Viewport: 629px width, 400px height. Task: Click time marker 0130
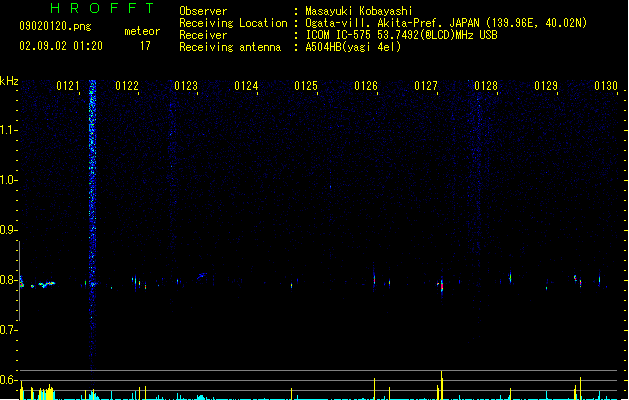[606, 86]
